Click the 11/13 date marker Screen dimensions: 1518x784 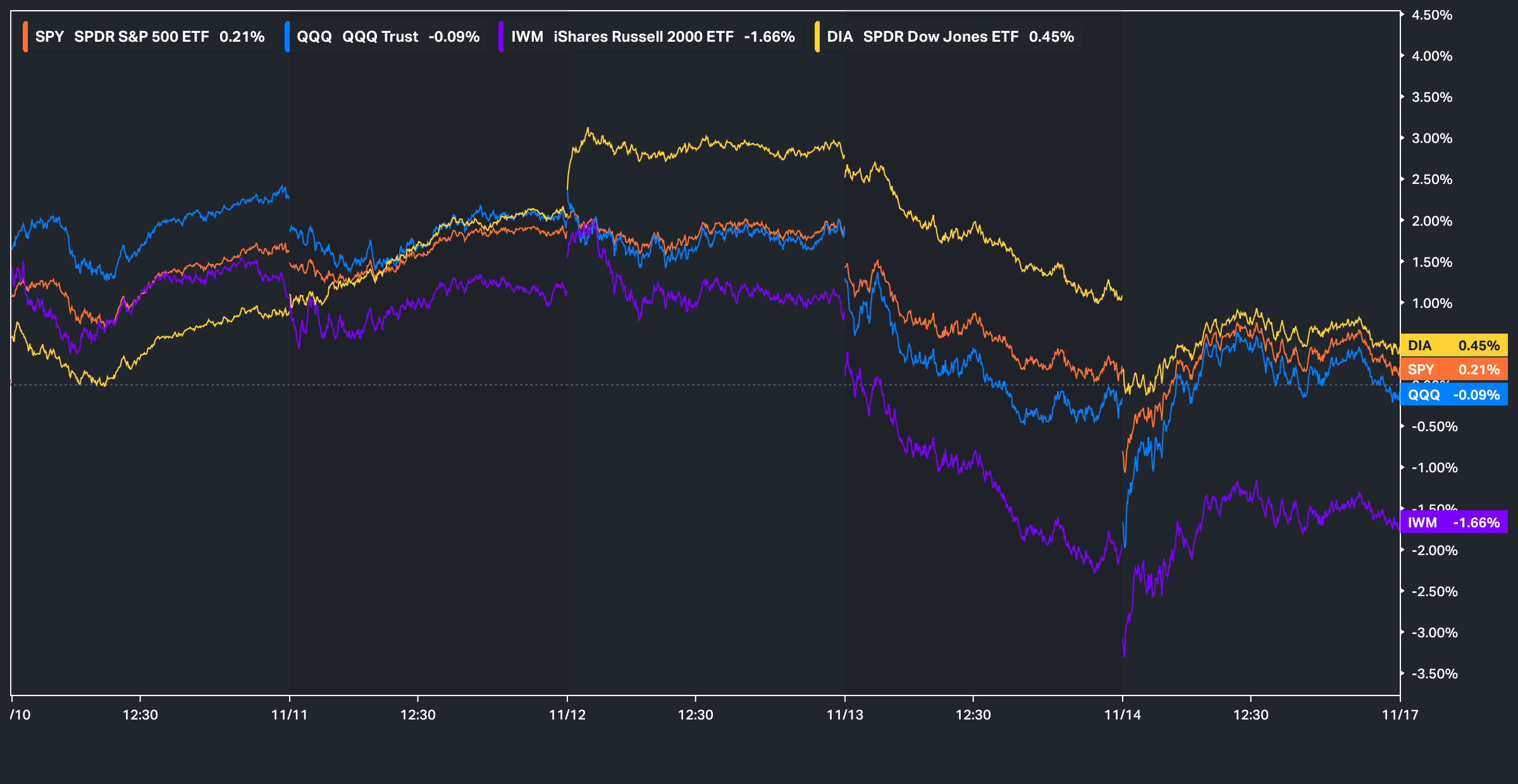(845, 715)
